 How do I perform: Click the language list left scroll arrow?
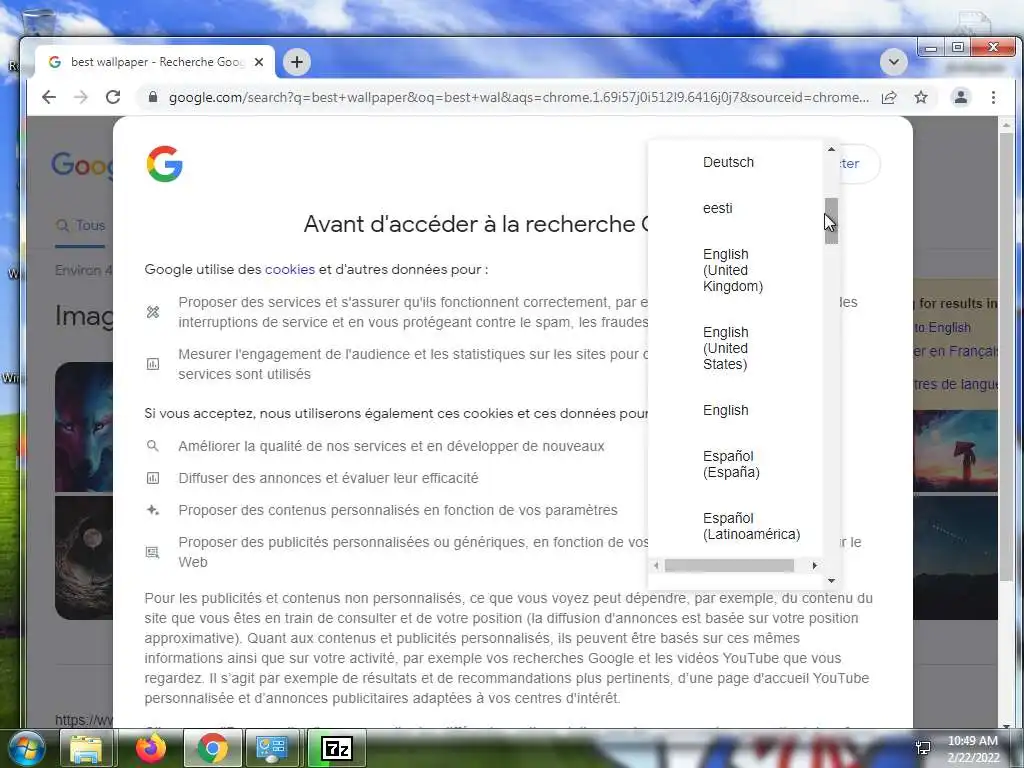coord(656,566)
